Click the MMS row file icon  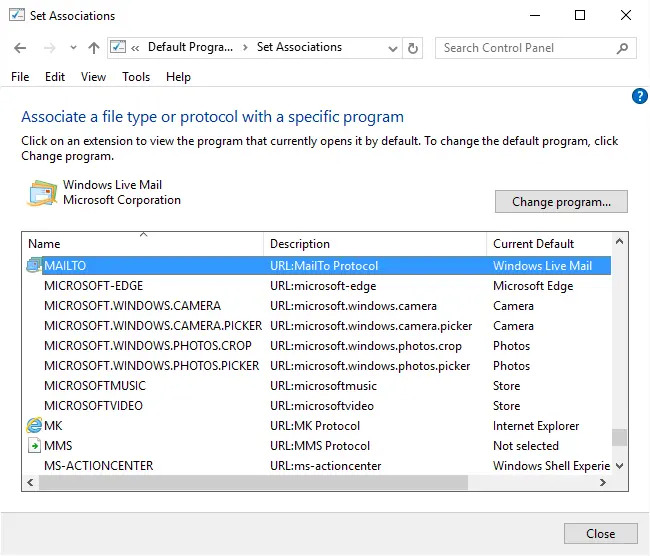[34, 446]
